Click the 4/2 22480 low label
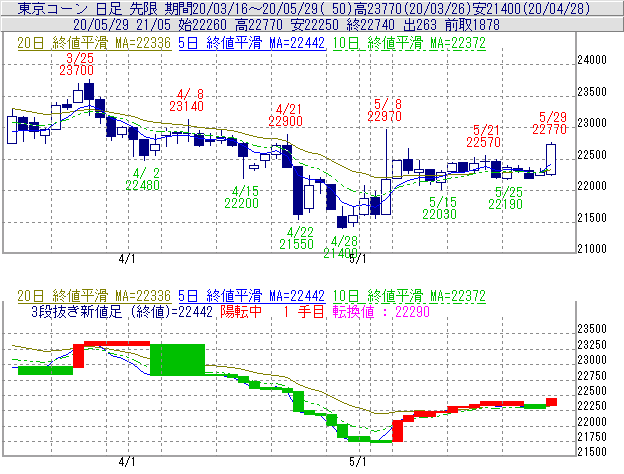Screen dimensions: 624x474 point(142,179)
